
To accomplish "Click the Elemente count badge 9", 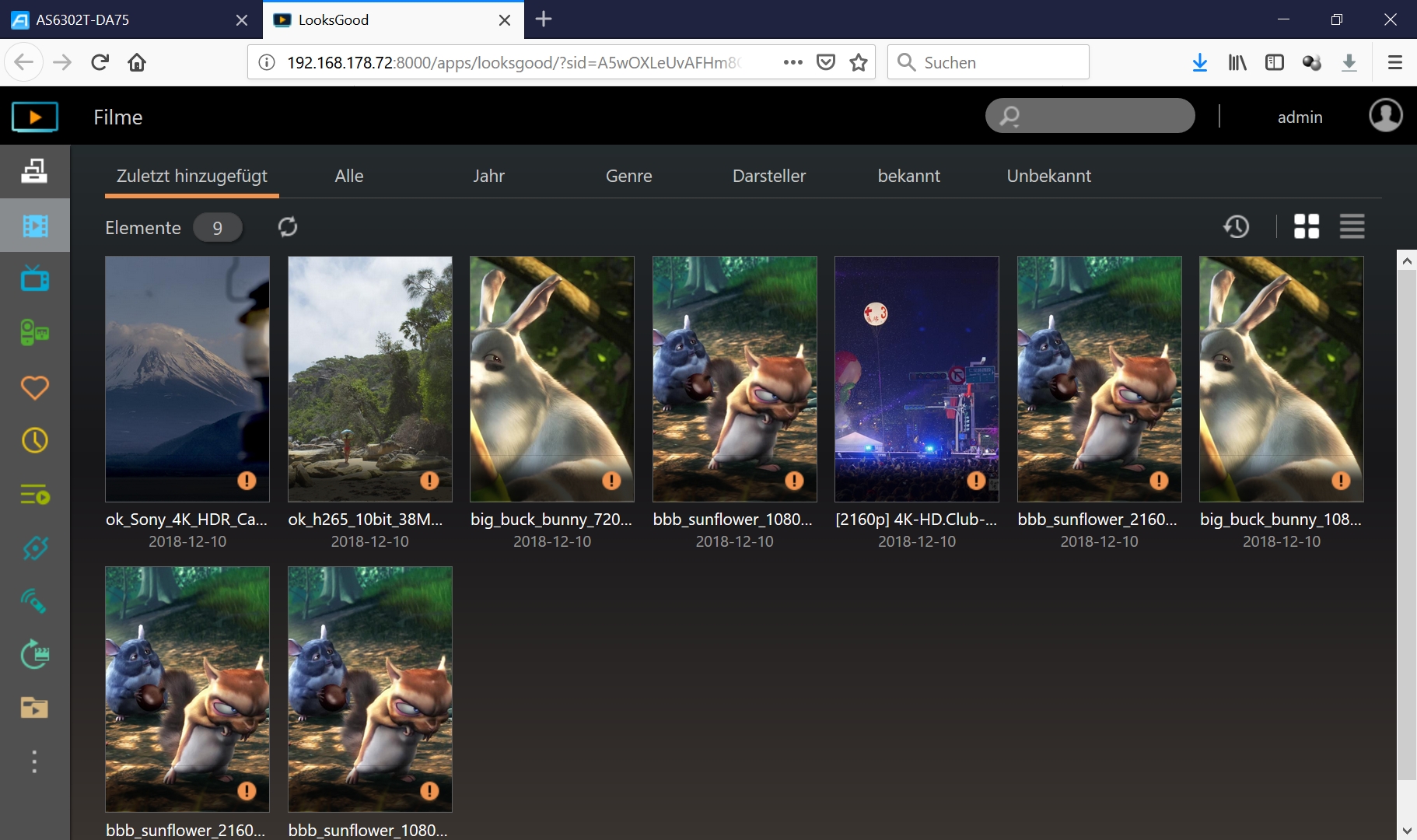I will click(x=218, y=228).
